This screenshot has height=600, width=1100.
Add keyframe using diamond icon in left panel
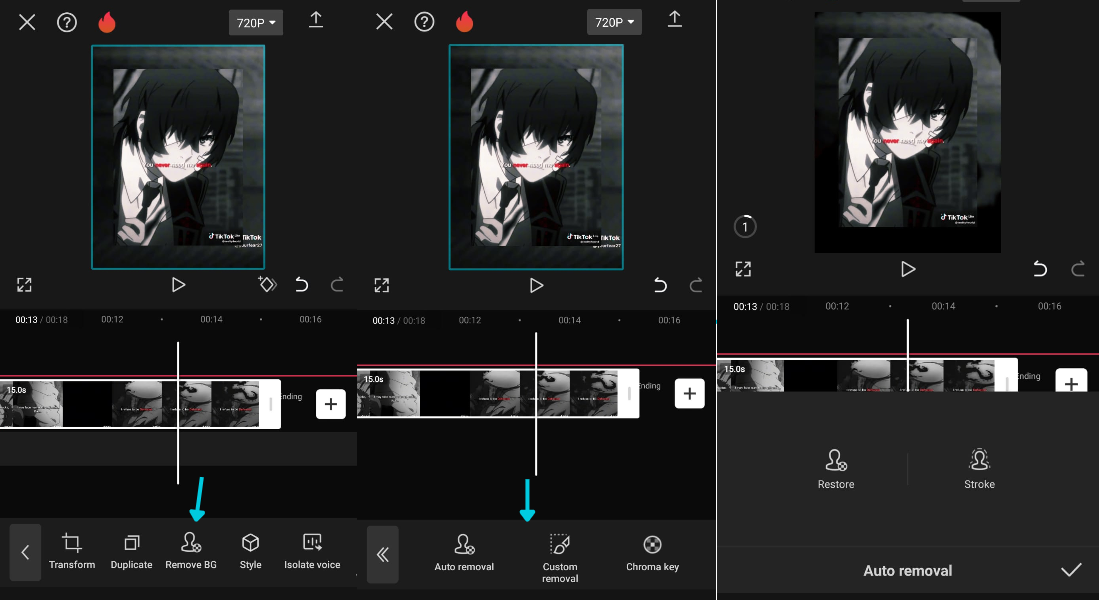coord(267,284)
